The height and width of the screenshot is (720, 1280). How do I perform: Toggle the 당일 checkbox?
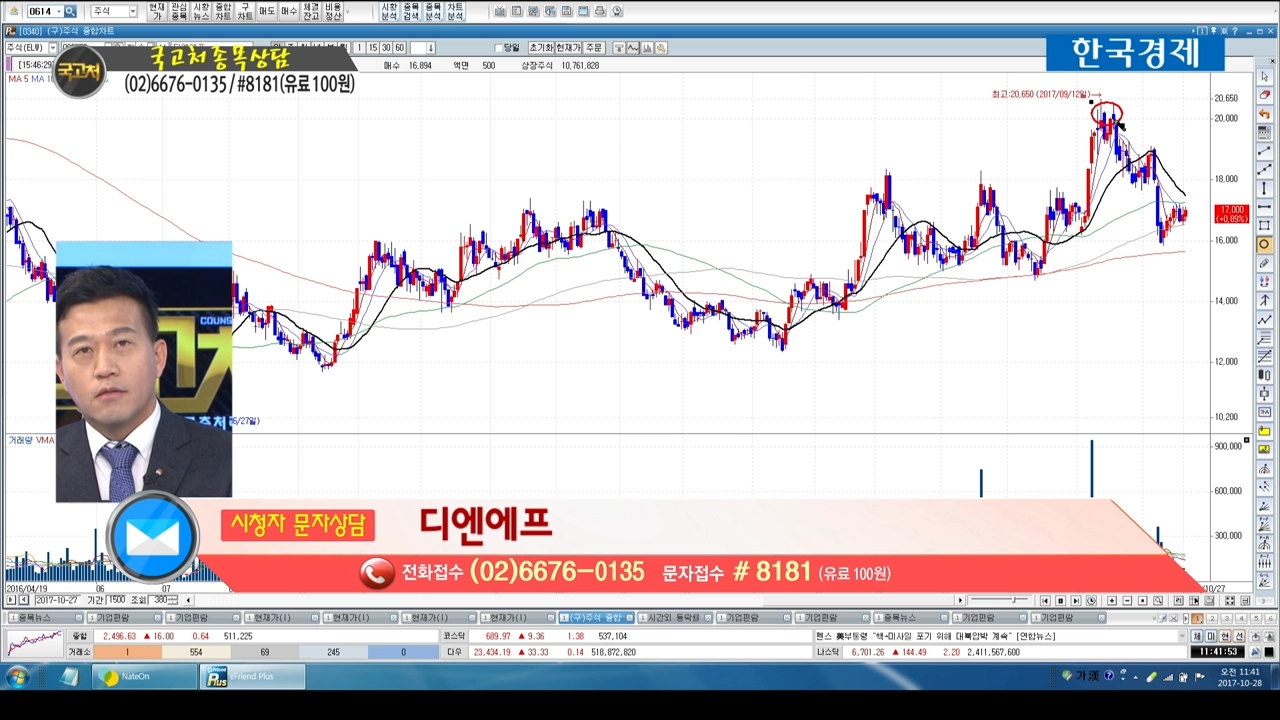tap(499, 48)
